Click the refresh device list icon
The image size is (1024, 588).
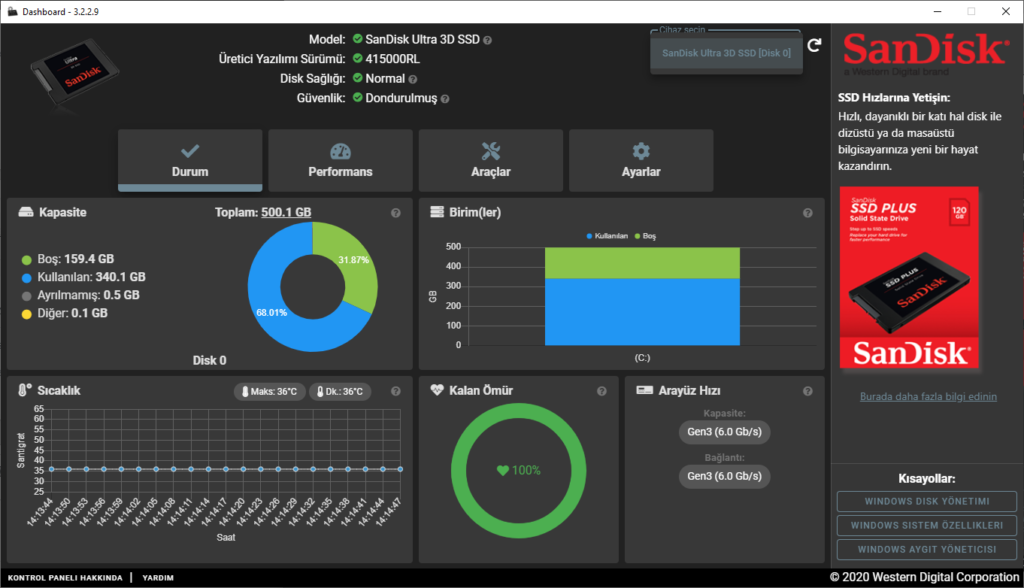tap(814, 45)
